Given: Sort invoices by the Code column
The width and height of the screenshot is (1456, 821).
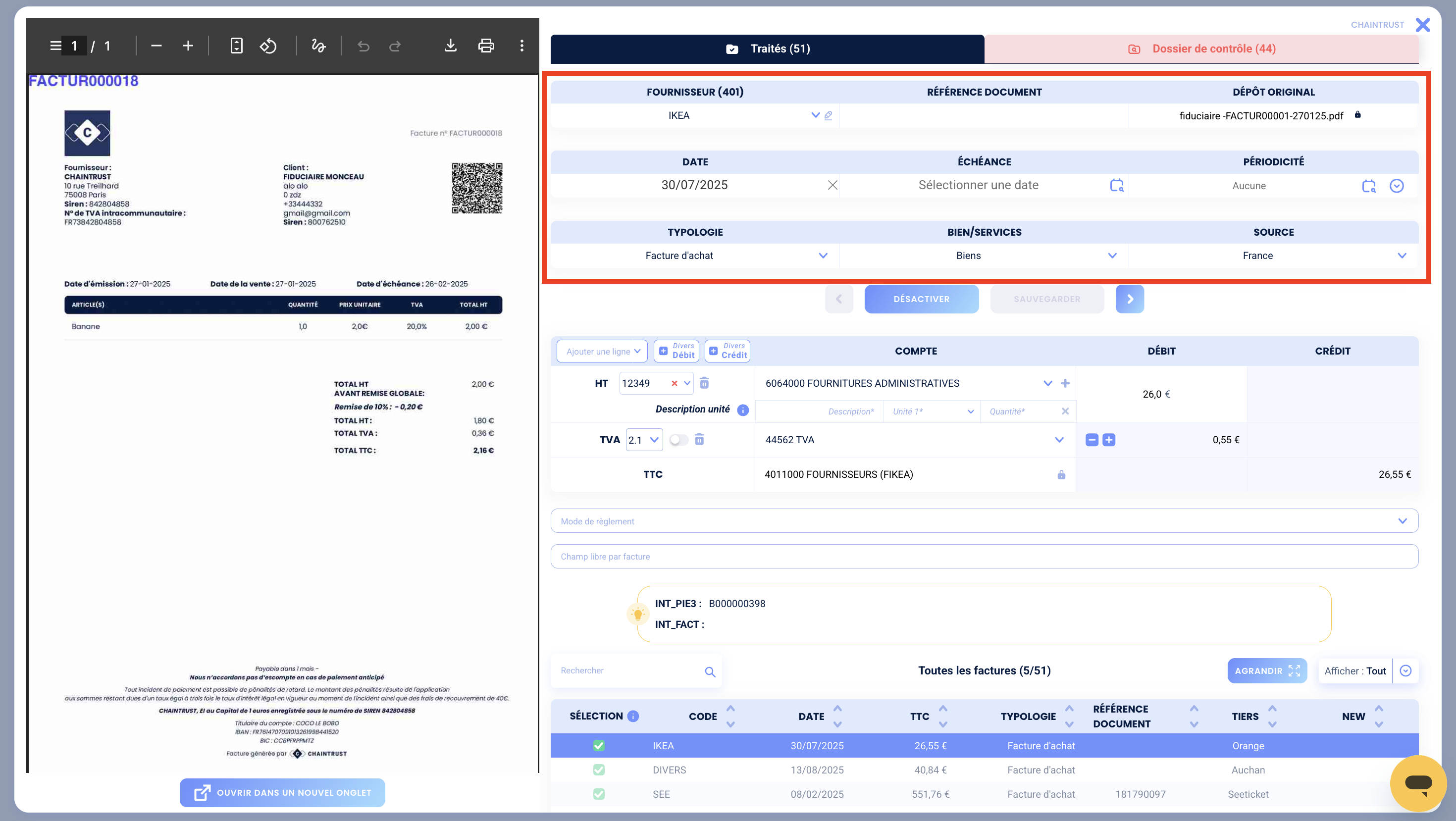Looking at the screenshot, I should click(730, 716).
